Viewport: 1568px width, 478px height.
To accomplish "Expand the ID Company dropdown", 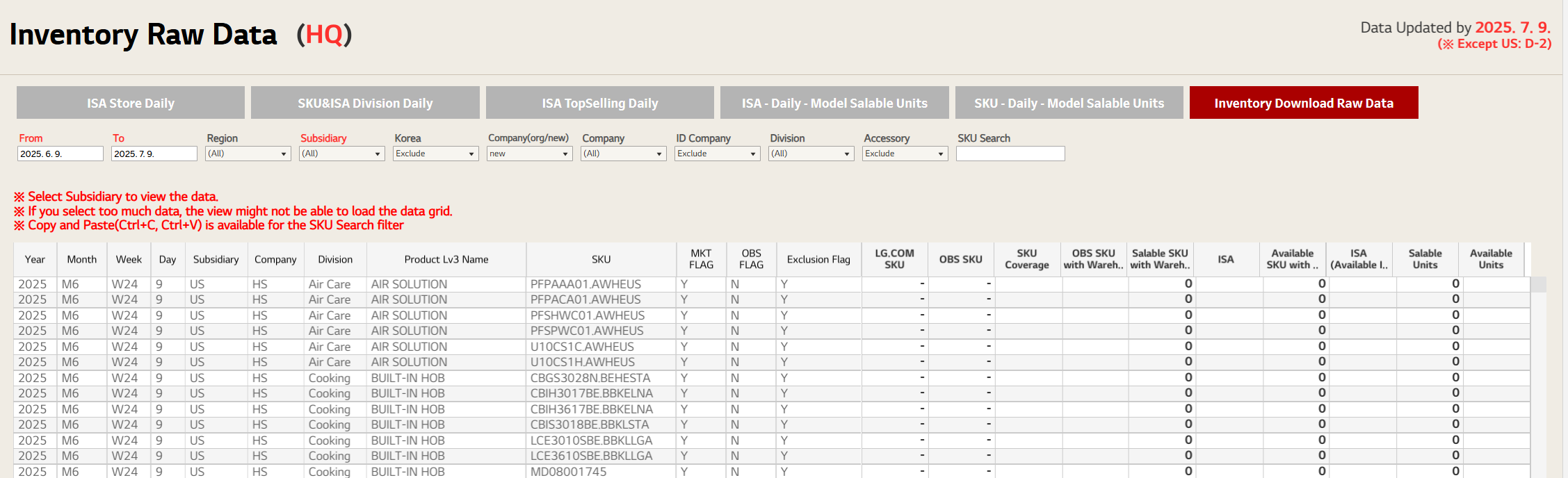I will point(717,154).
